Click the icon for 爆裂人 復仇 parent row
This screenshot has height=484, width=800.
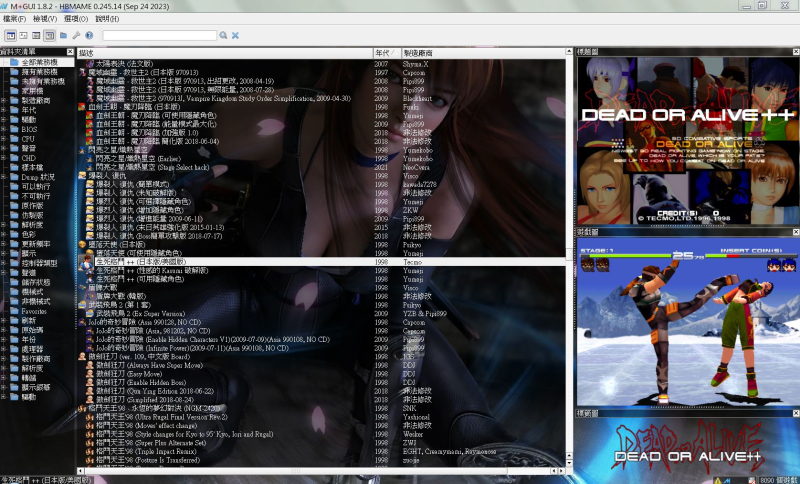[82, 175]
